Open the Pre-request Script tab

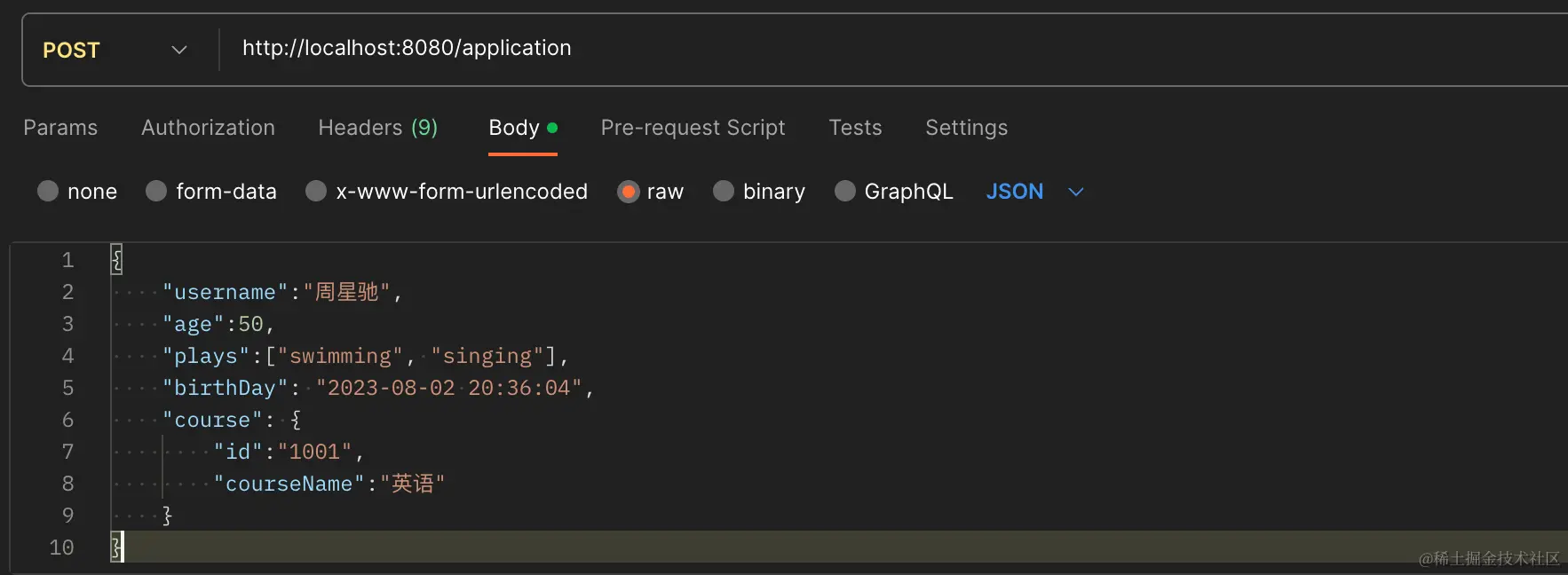click(x=693, y=128)
